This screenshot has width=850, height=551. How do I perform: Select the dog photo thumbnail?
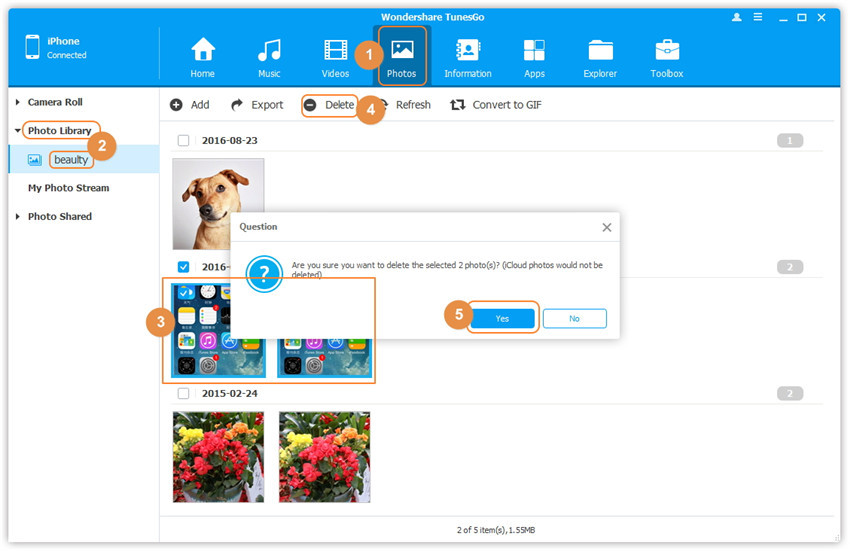[218, 204]
